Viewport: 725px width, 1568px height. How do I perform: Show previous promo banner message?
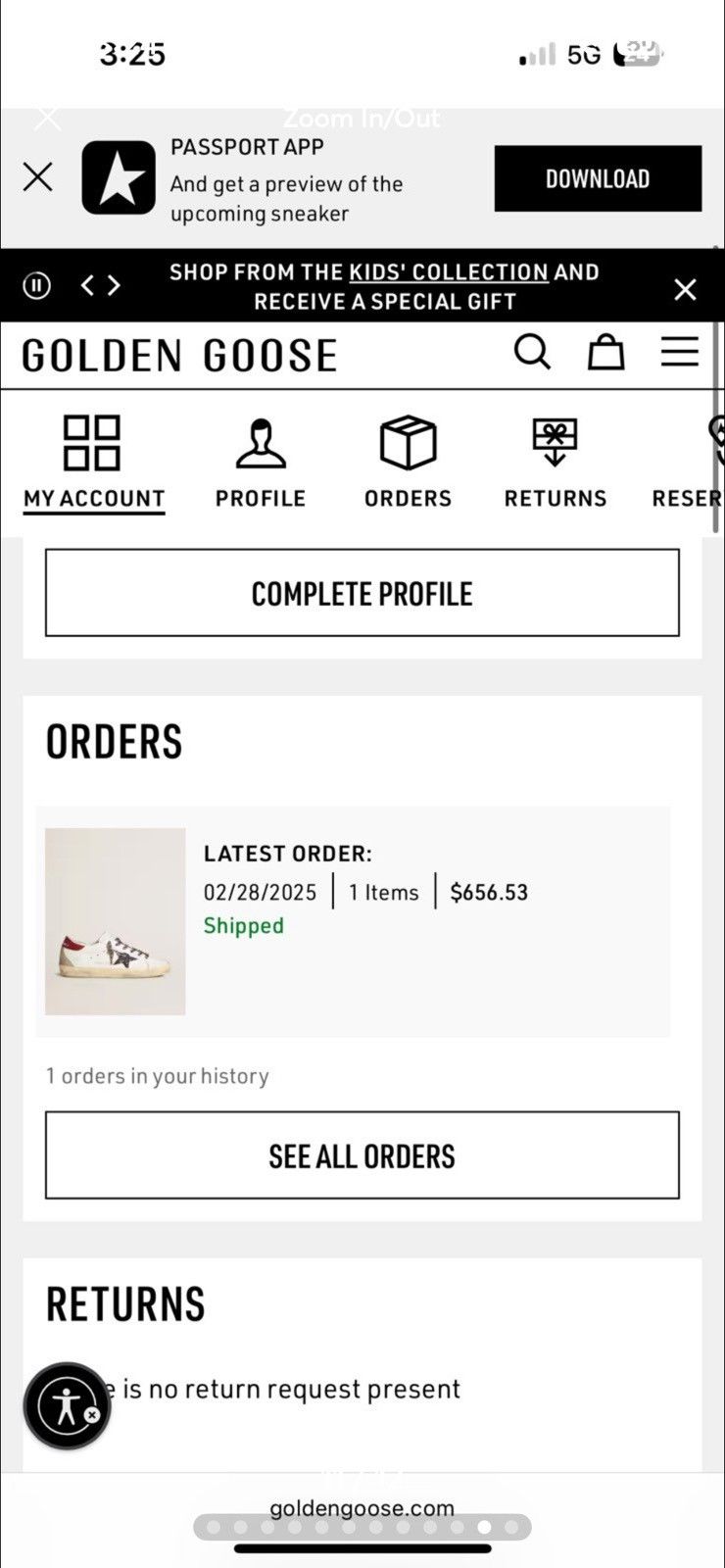[88, 285]
